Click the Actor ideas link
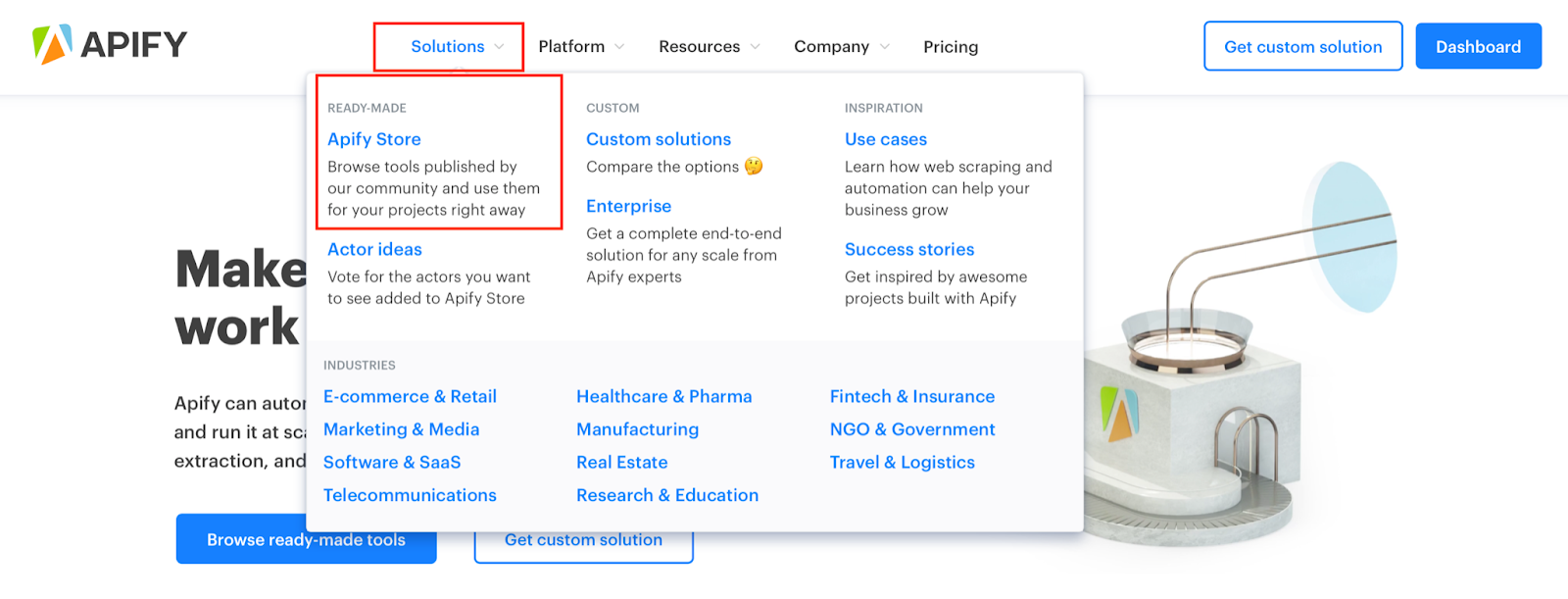 pos(374,249)
